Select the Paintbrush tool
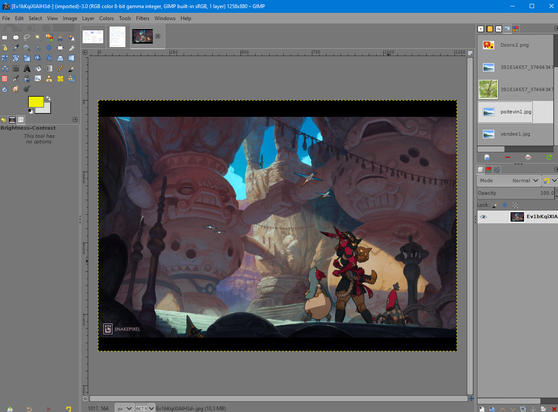This screenshot has width=558, height=412. click(x=72, y=68)
